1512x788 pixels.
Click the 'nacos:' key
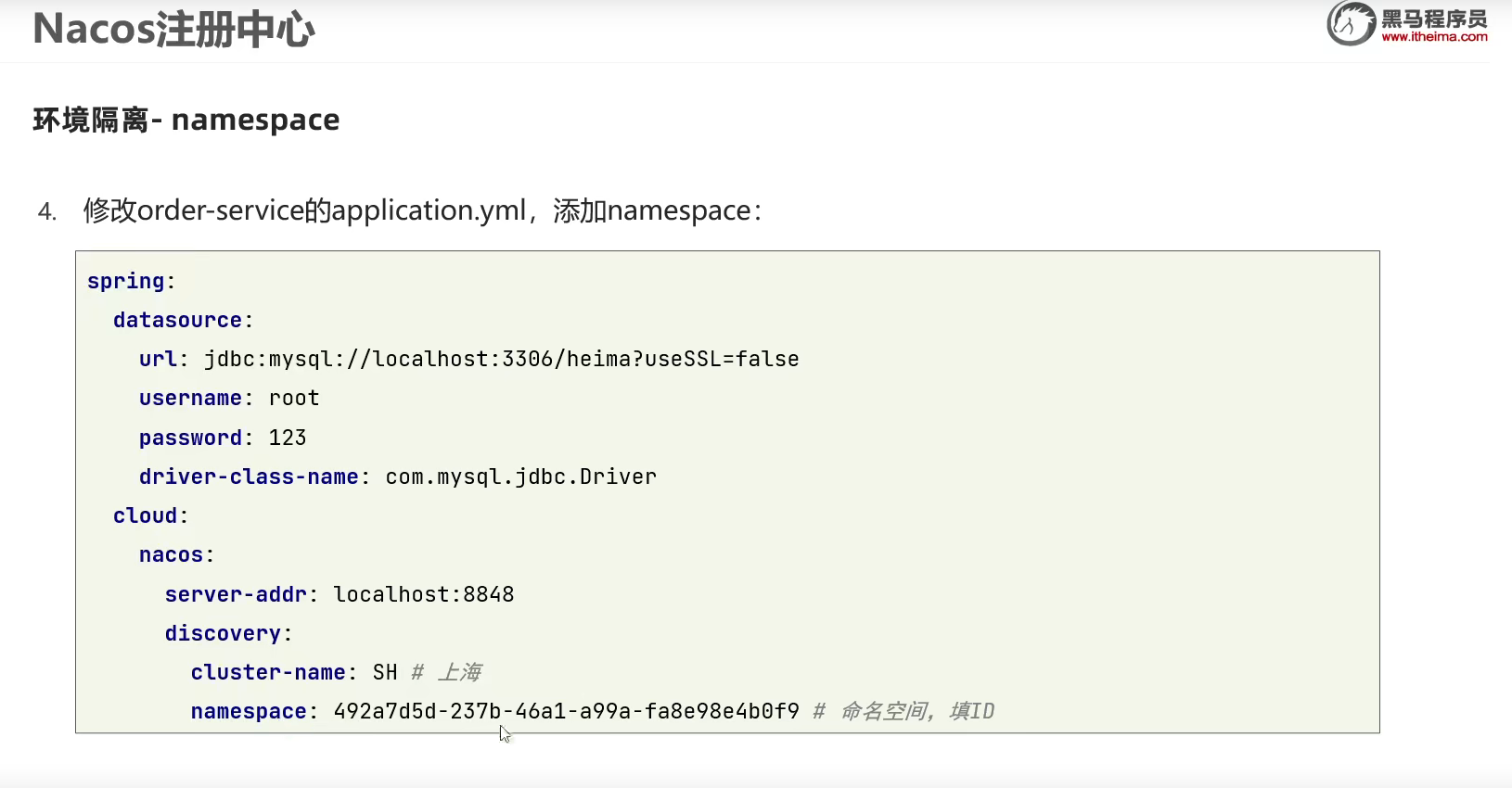tap(177, 555)
